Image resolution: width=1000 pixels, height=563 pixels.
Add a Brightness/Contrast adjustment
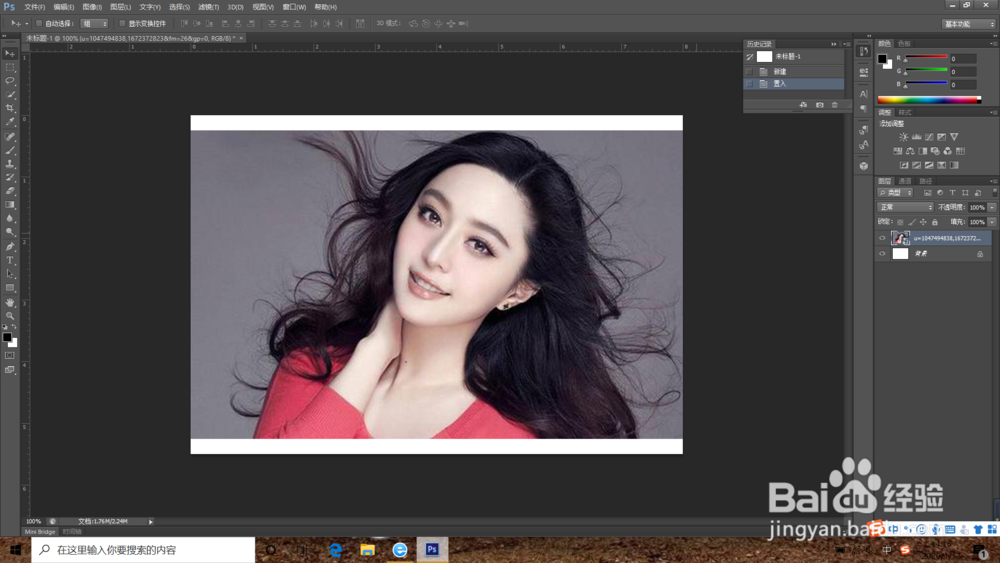(x=904, y=137)
